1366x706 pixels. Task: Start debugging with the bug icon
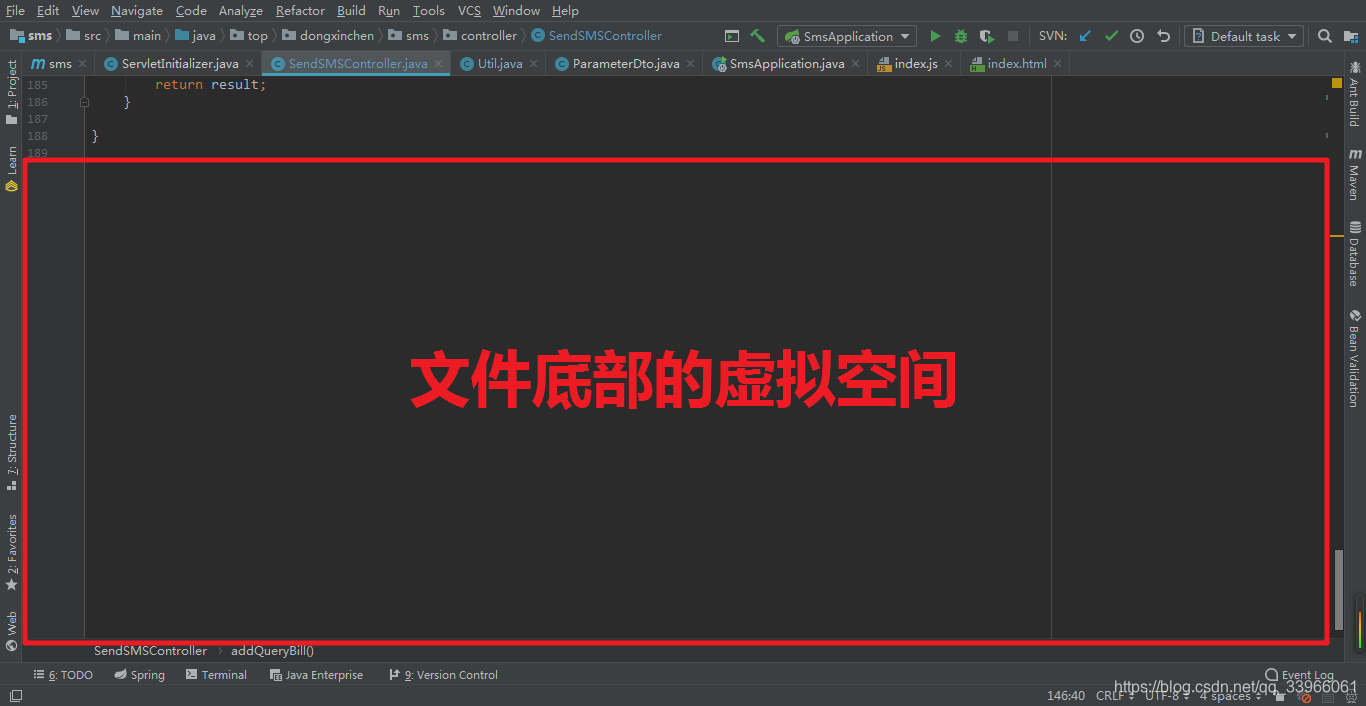pos(961,36)
